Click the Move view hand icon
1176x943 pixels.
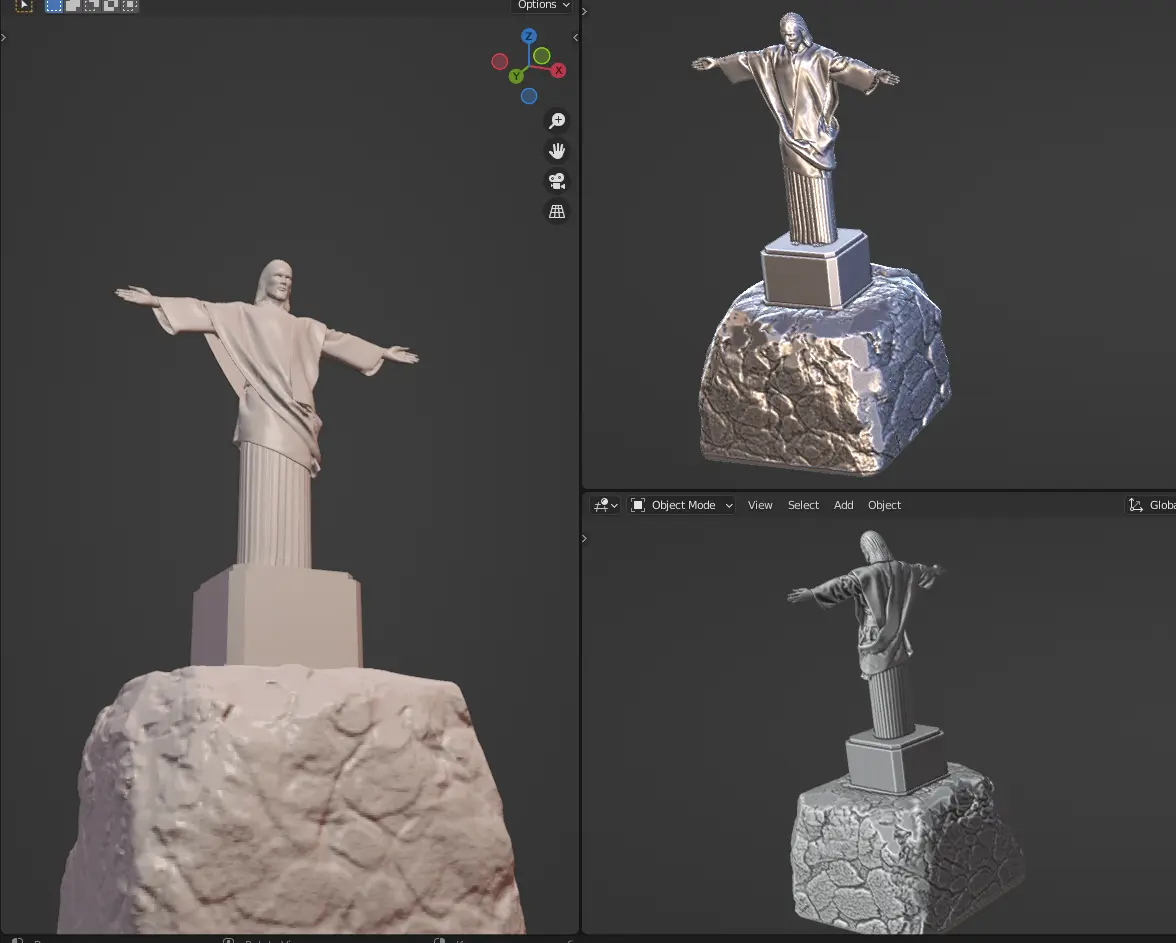(557, 150)
